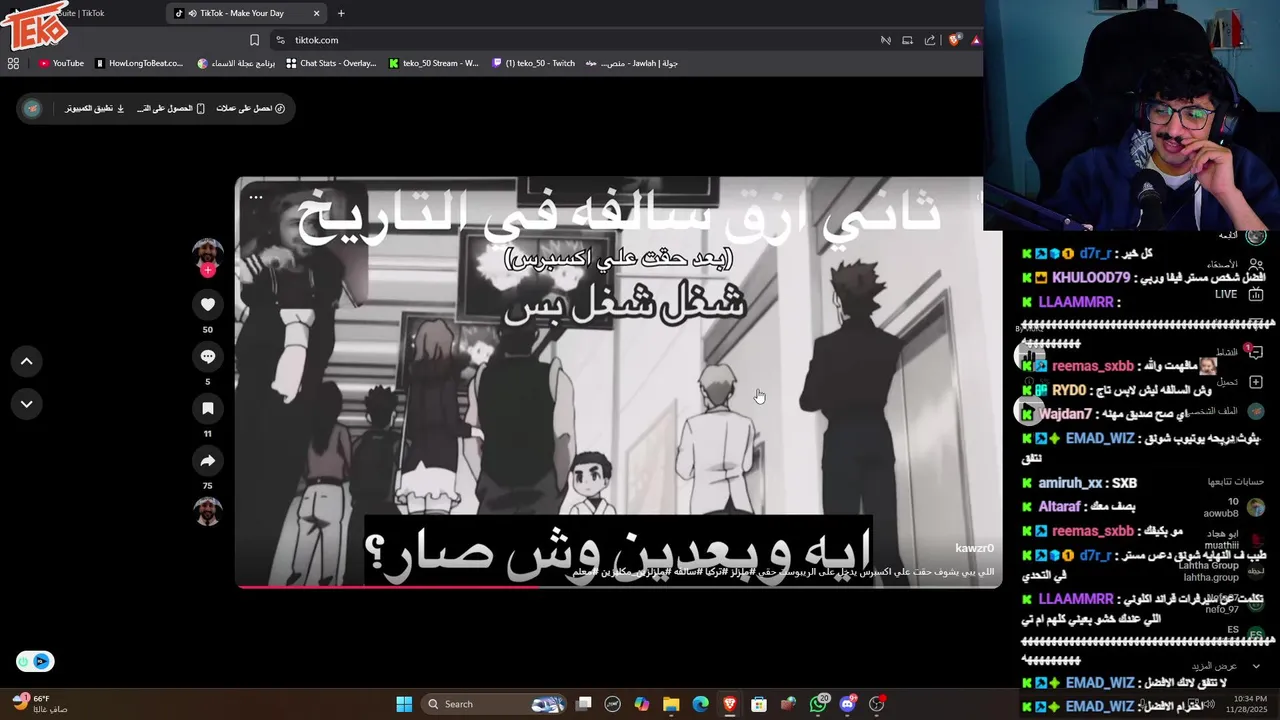Click the desktop app download button in the top pill
The width and height of the screenshot is (1280, 720).
pos(95,108)
